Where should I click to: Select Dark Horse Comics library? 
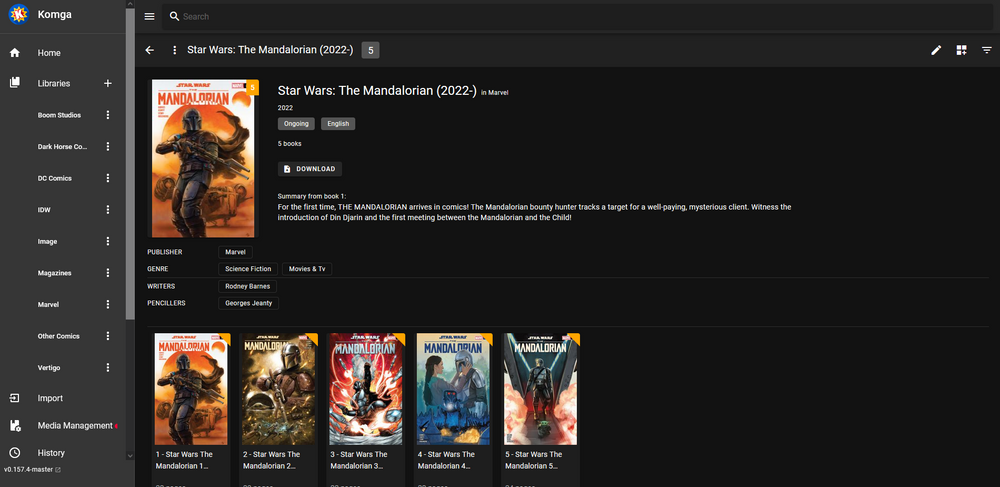coord(62,146)
